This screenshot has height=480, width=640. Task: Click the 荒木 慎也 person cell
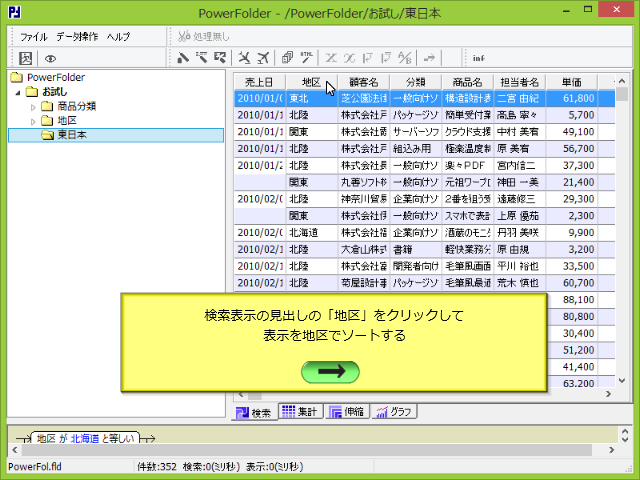tap(520, 283)
